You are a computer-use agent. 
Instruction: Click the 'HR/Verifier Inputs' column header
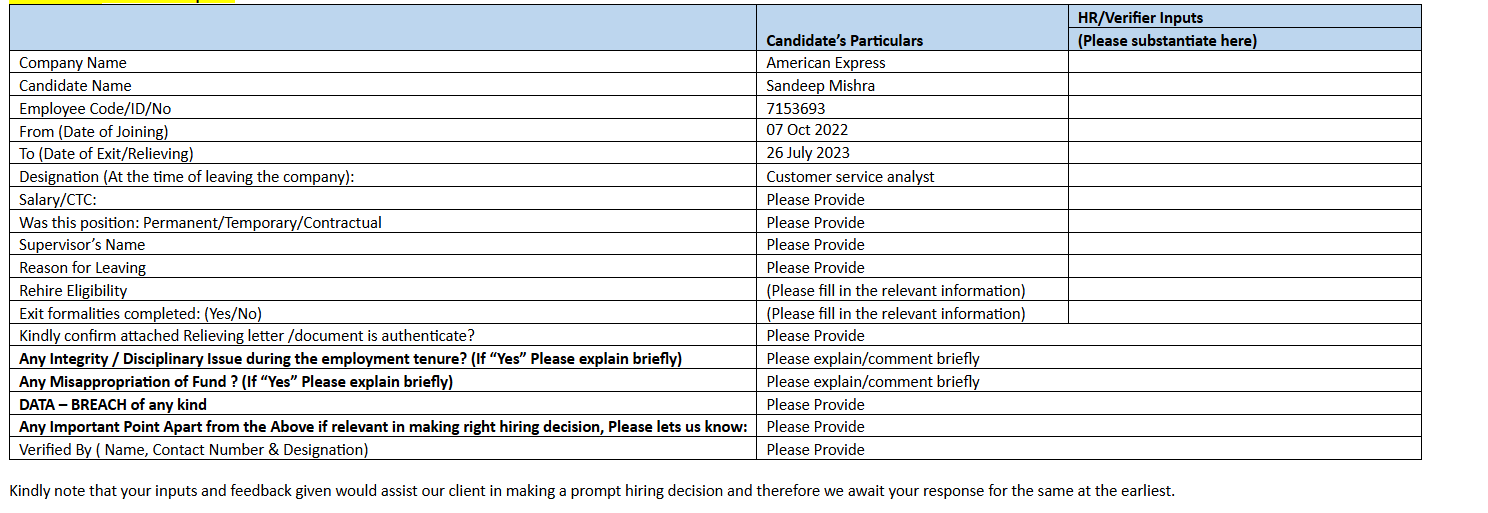click(1140, 18)
